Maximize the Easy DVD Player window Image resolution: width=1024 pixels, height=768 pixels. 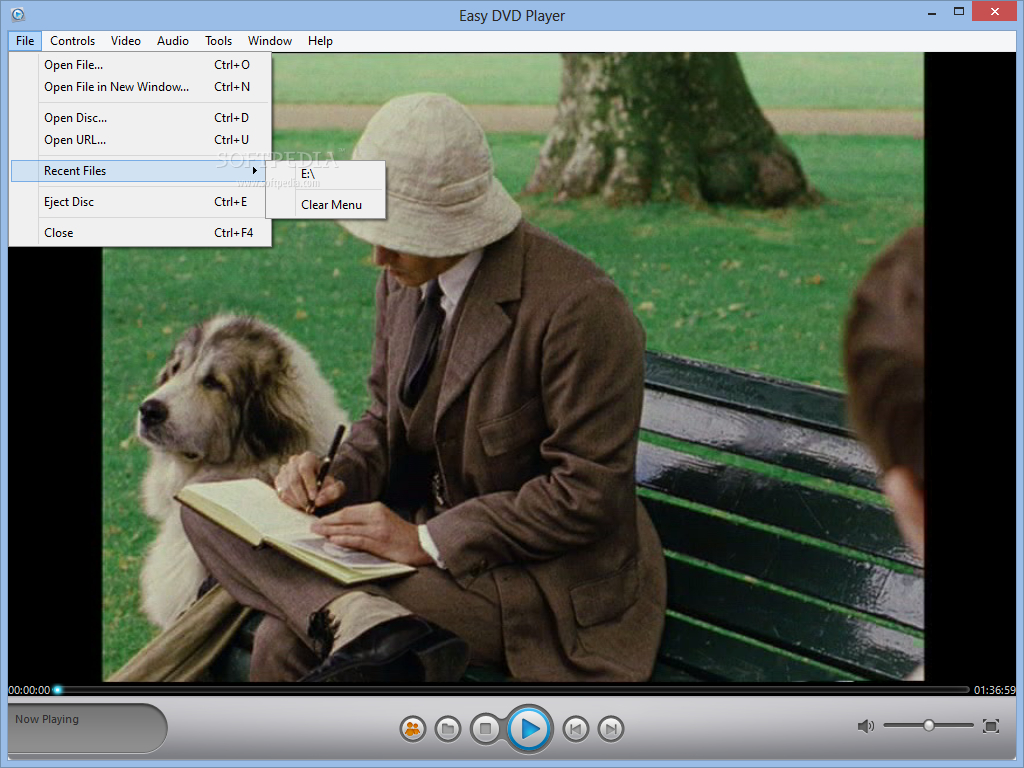tap(959, 12)
